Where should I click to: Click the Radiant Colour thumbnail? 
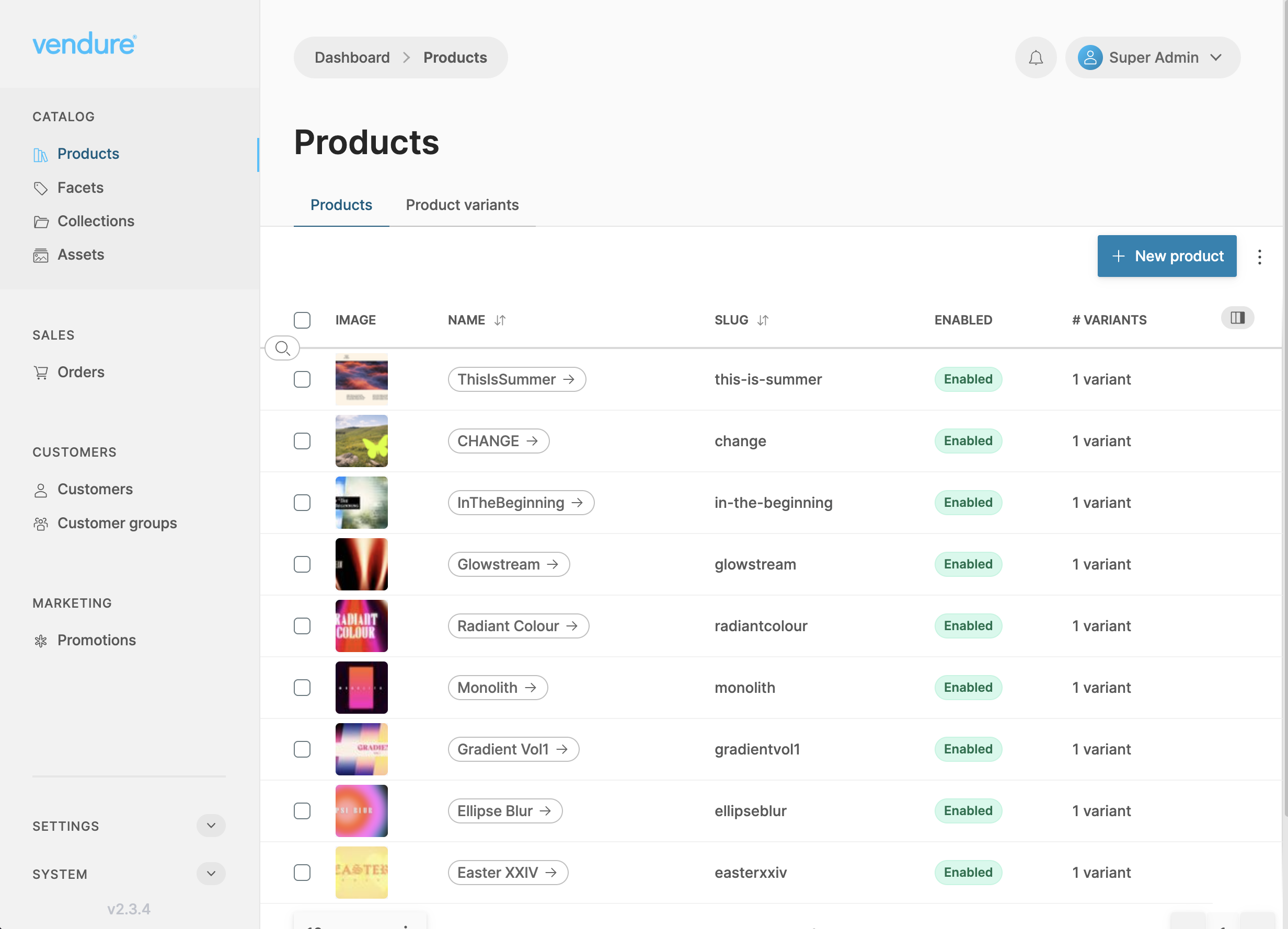click(361, 626)
